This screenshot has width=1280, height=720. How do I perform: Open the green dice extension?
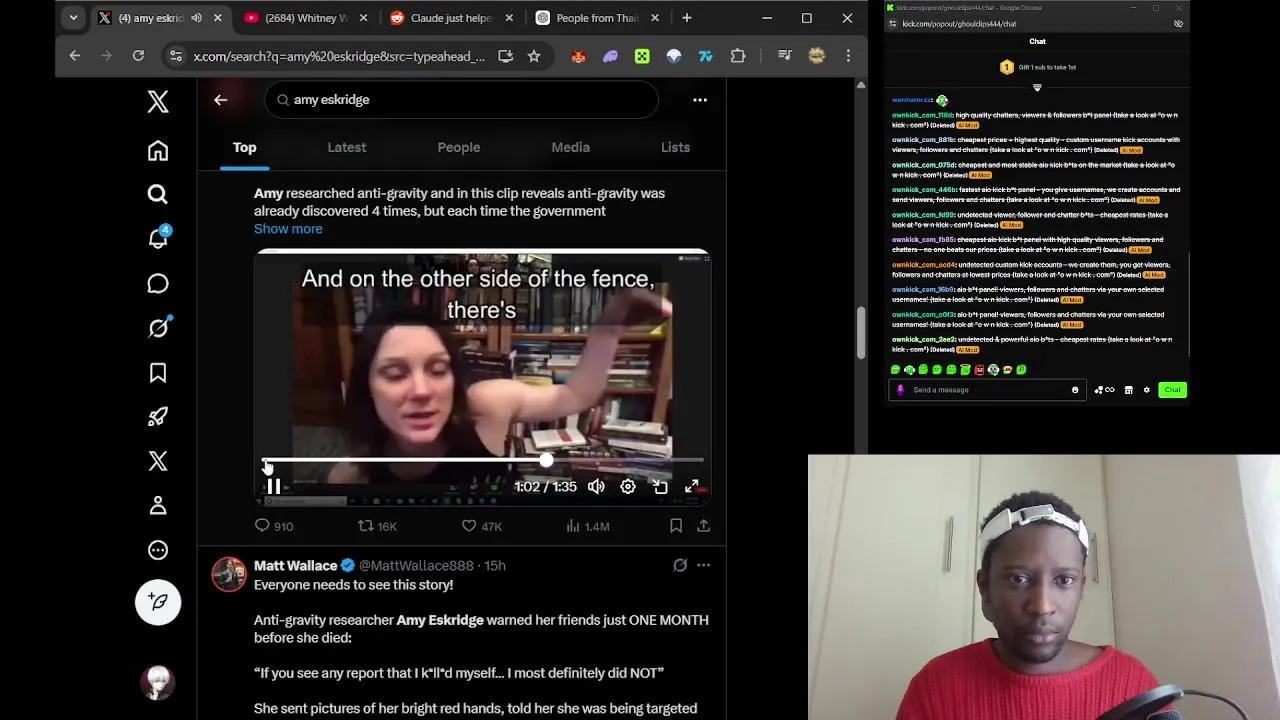pos(642,57)
